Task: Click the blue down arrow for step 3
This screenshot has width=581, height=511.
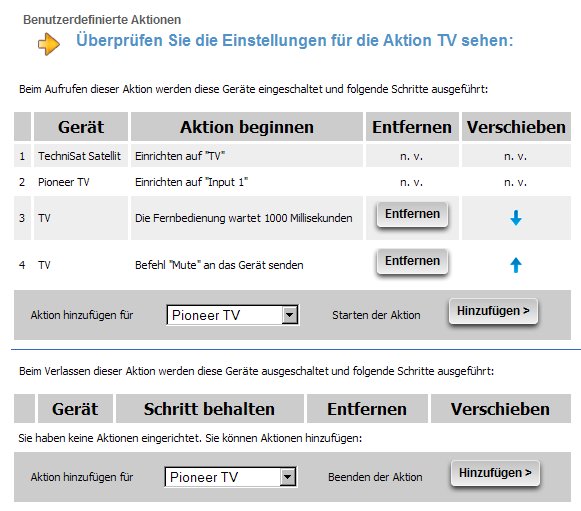Action: 516,218
